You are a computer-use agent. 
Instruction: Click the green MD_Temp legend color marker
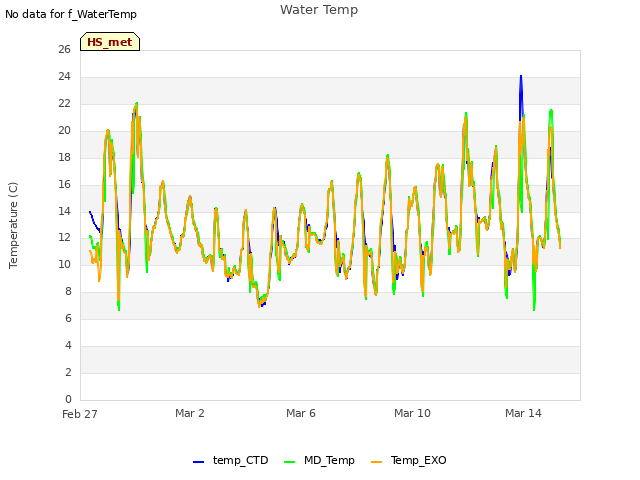tap(289, 462)
